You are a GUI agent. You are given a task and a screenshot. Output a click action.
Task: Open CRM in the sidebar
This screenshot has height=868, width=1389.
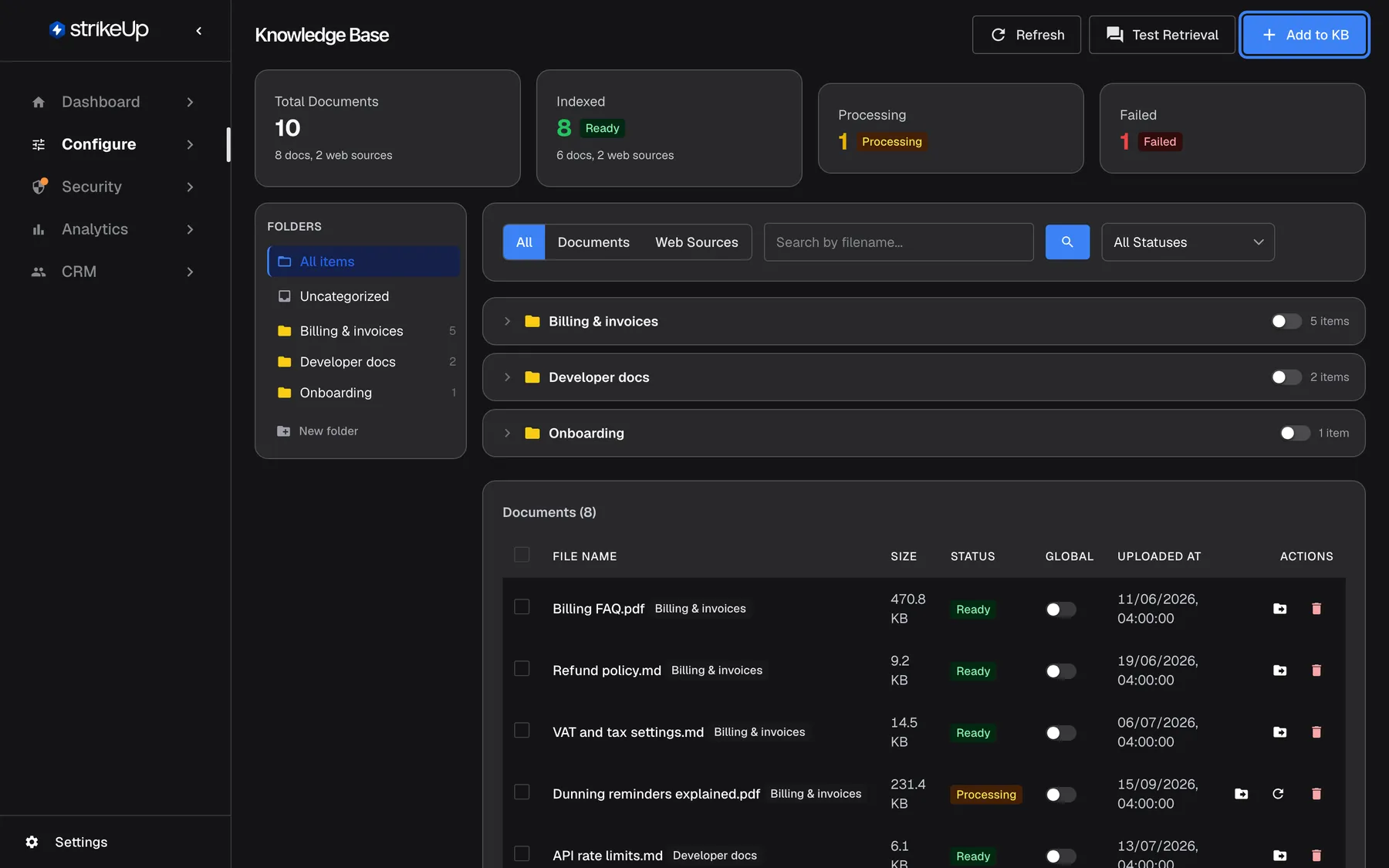[x=113, y=272]
